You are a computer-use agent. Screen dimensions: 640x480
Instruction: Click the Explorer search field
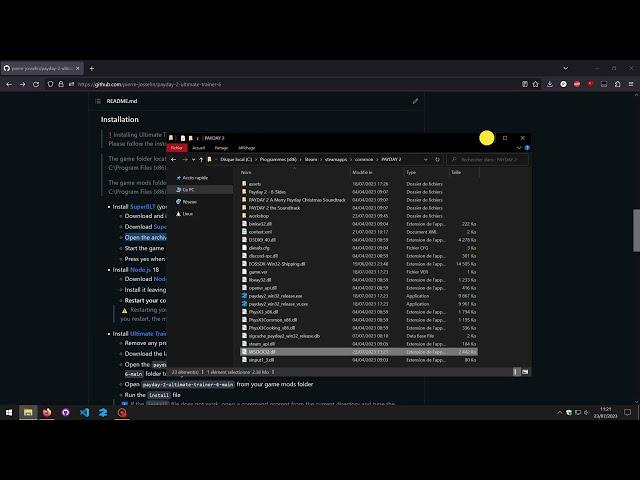488,160
